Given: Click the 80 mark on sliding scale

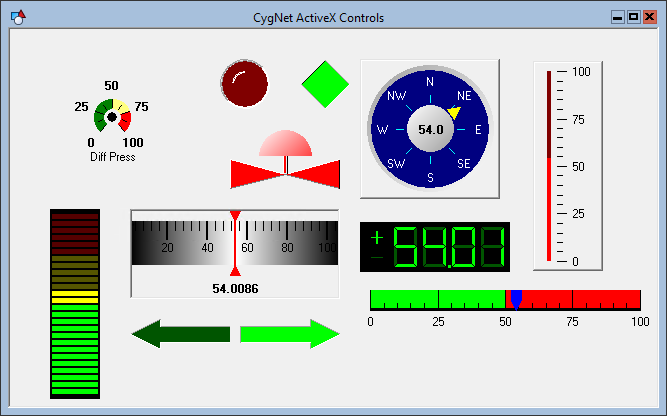Looking at the screenshot, I should click(287, 248).
